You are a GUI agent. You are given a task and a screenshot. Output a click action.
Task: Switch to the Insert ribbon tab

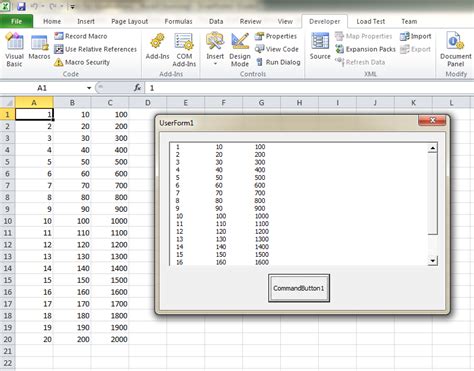86,21
